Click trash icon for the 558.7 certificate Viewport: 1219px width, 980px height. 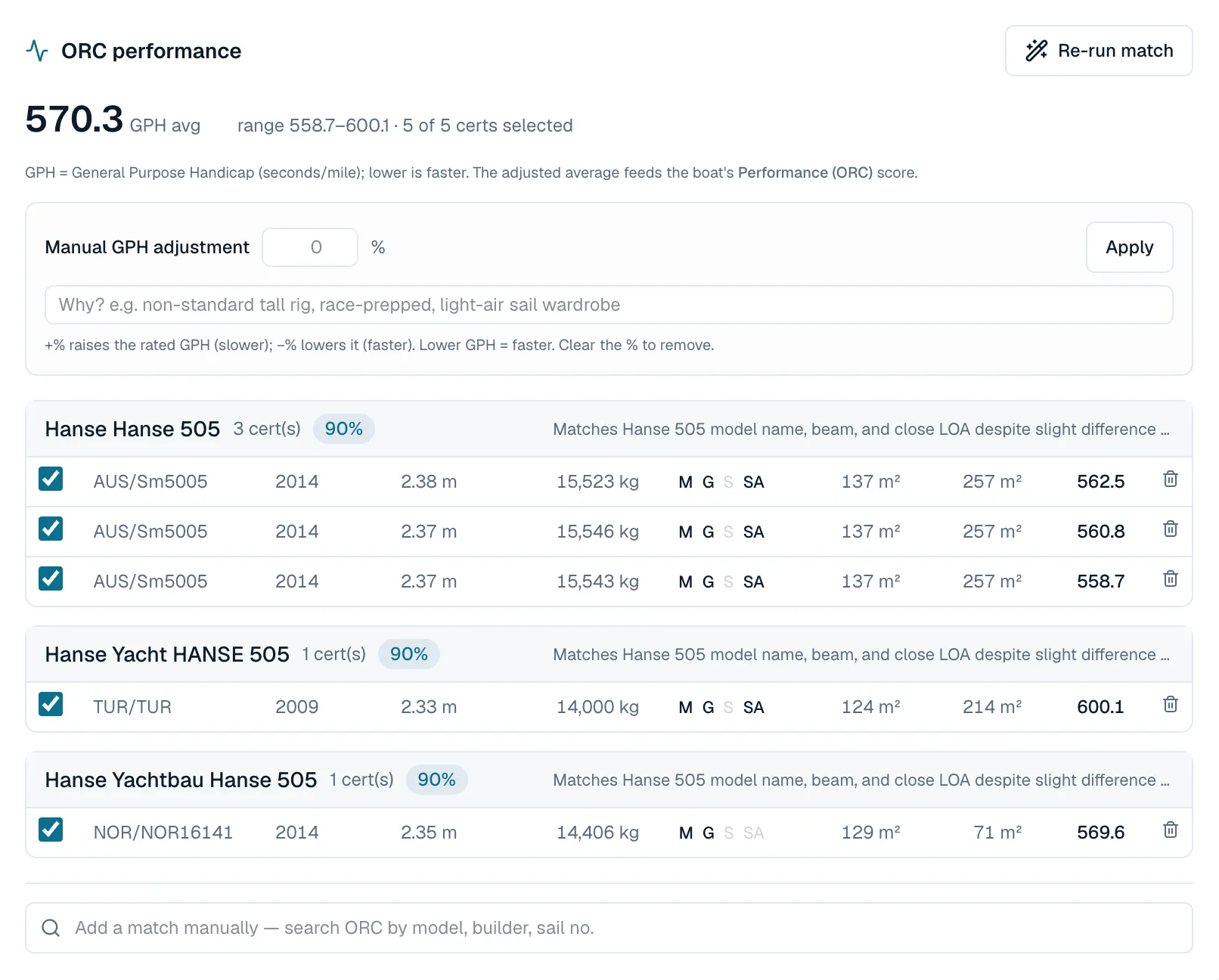pos(1170,579)
